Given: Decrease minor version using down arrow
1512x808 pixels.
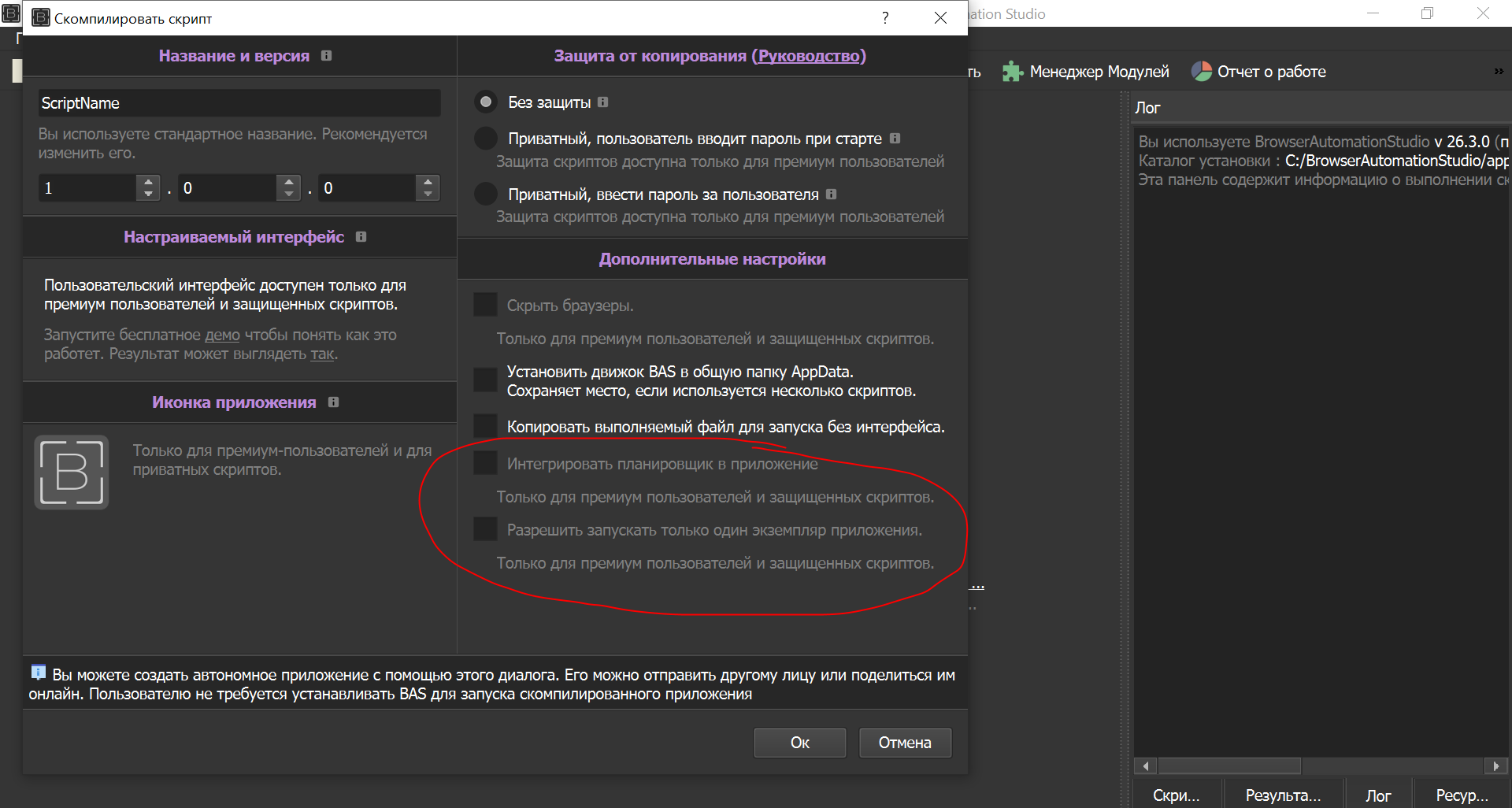Looking at the screenshot, I should pyautogui.click(x=287, y=194).
